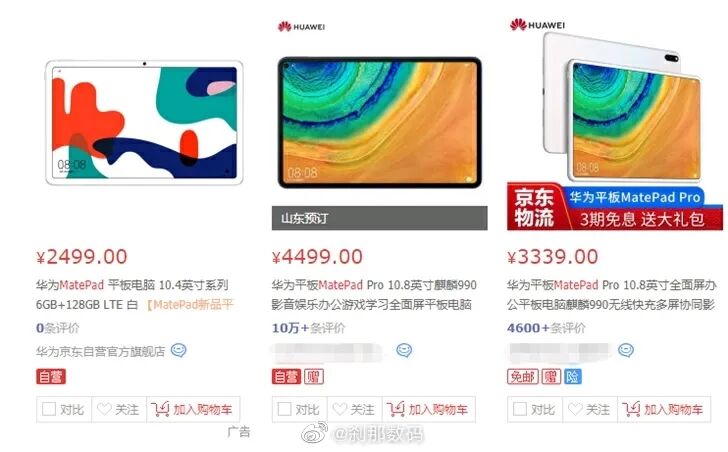This screenshot has width=728, height=452.
Task: Open chat icon beside 华为京东自营官方旗舰店
Action: 178,350
